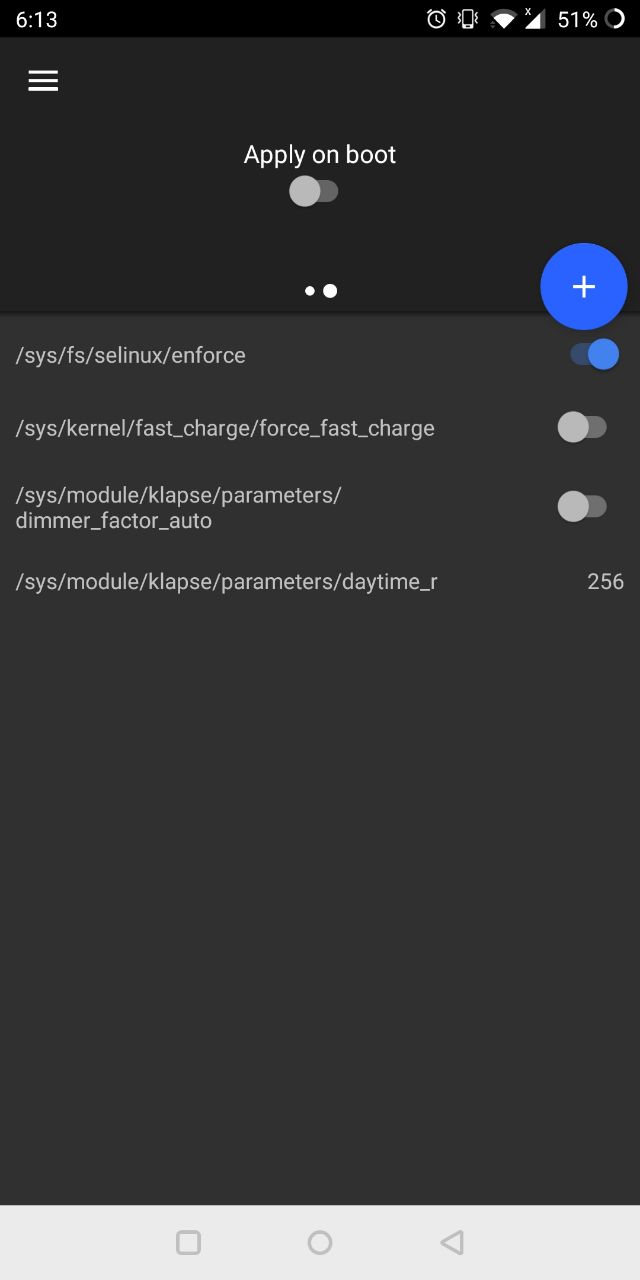Tap the battery ring status icon
Screen dimensions: 640x1280
[615, 19]
